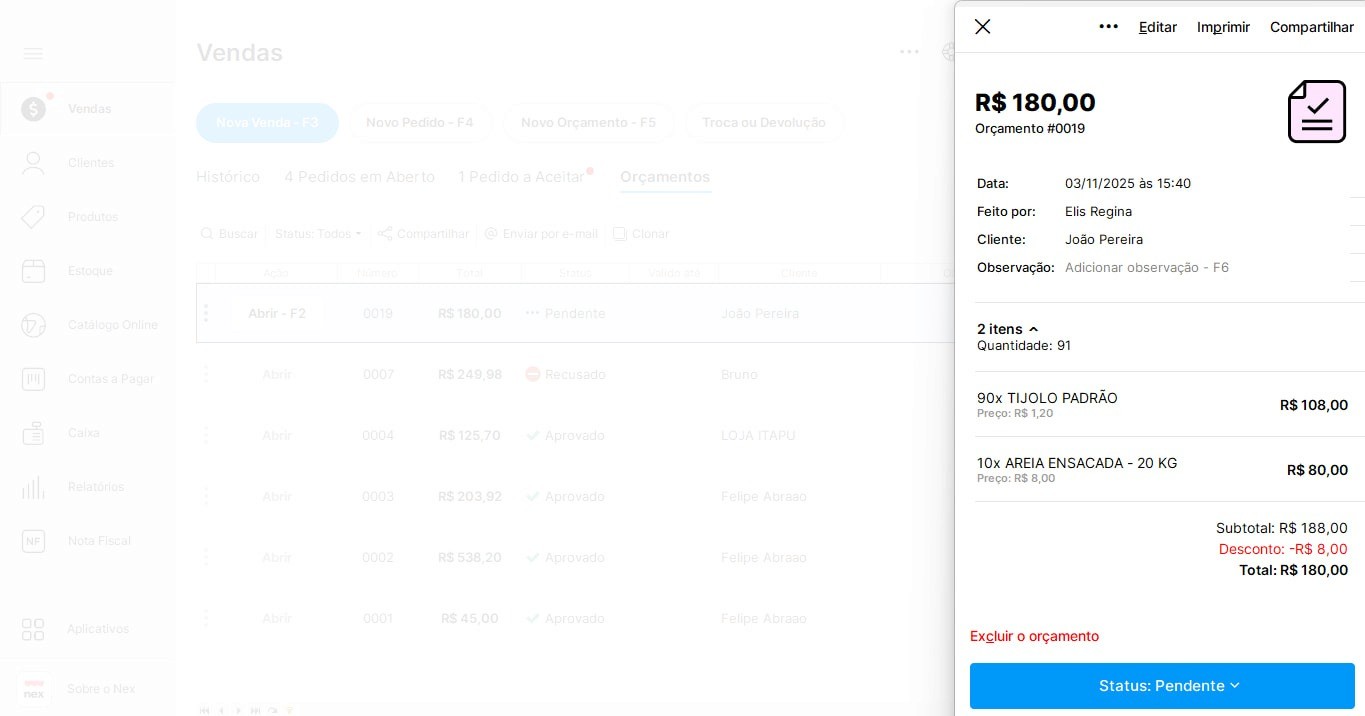Switch to the 1 Pedido a Aceitar tab
This screenshot has height=716, width=1365.
tap(521, 177)
